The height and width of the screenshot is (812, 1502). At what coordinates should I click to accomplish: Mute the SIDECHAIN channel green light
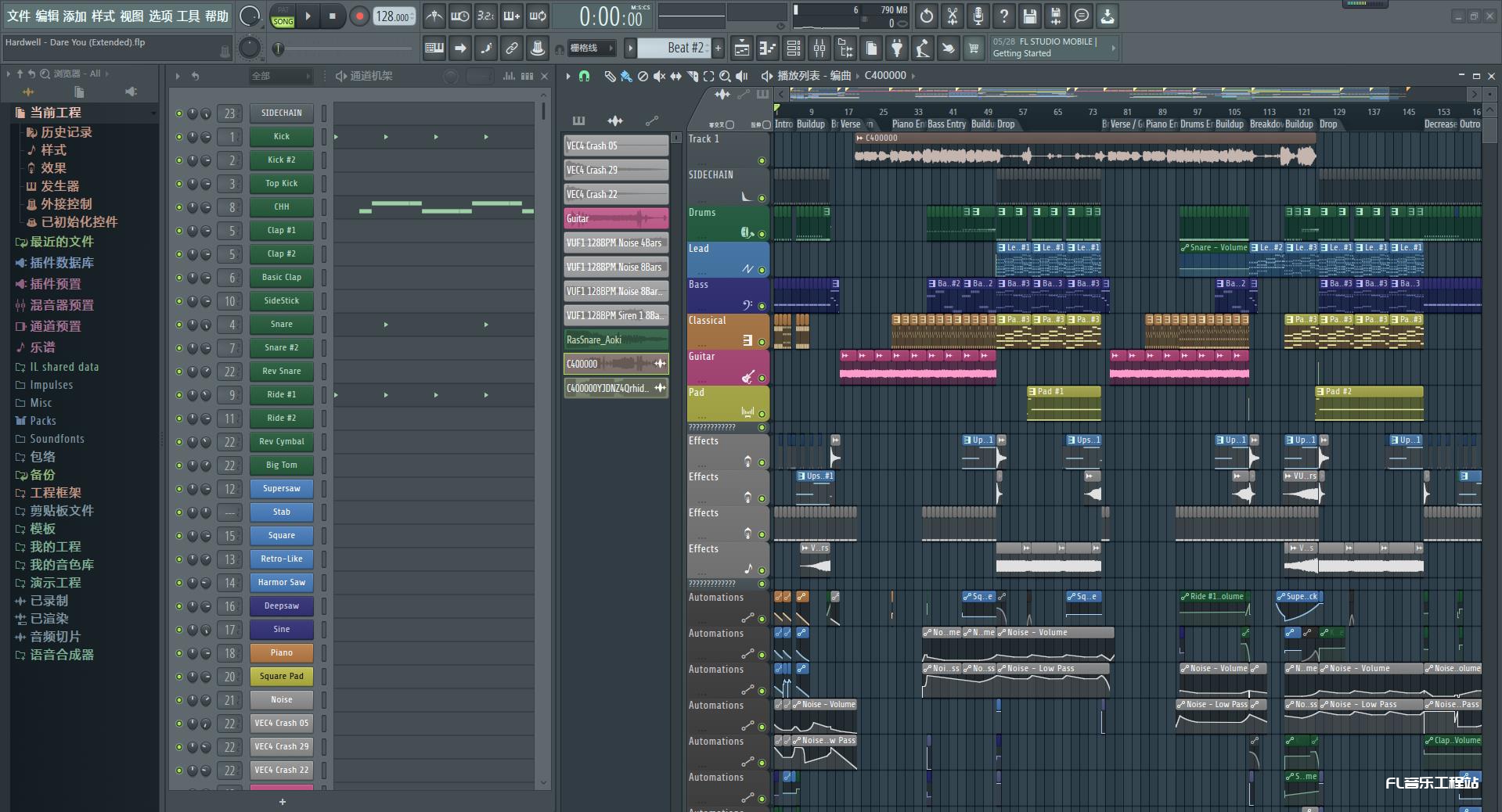pyautogui.click(x=179, y=113)
